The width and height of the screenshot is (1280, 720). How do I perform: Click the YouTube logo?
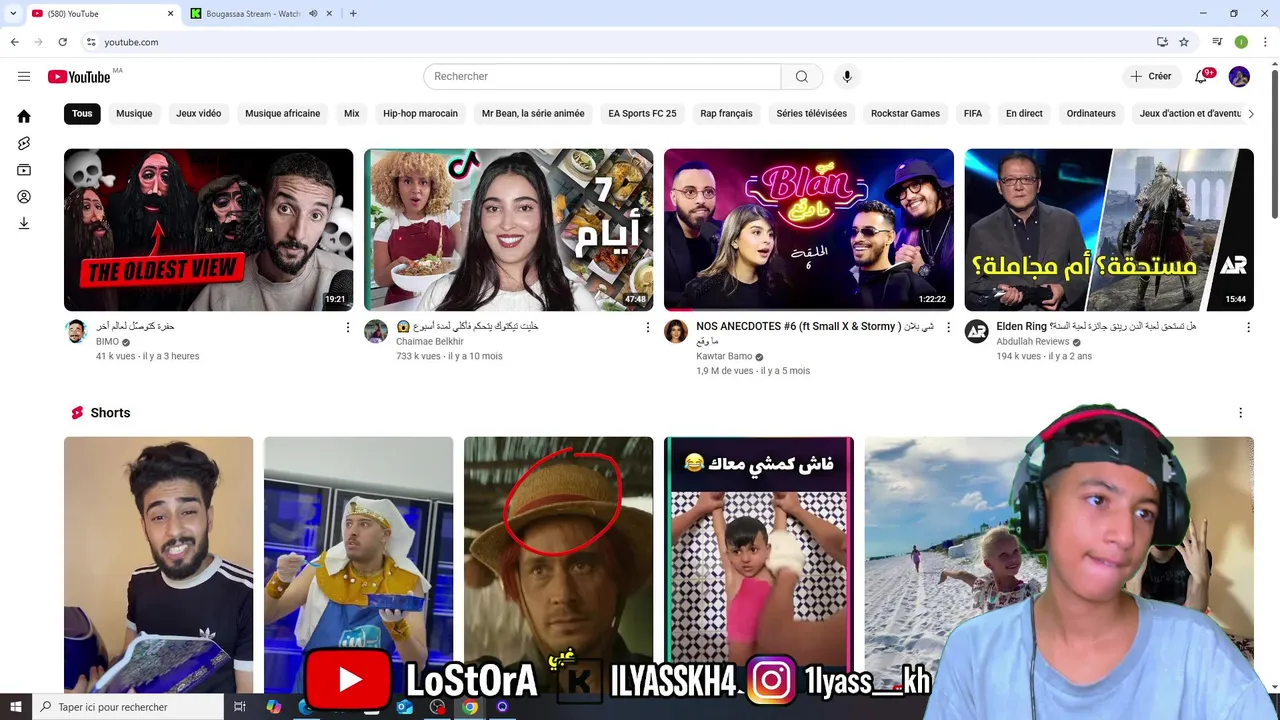click(79, 77)
